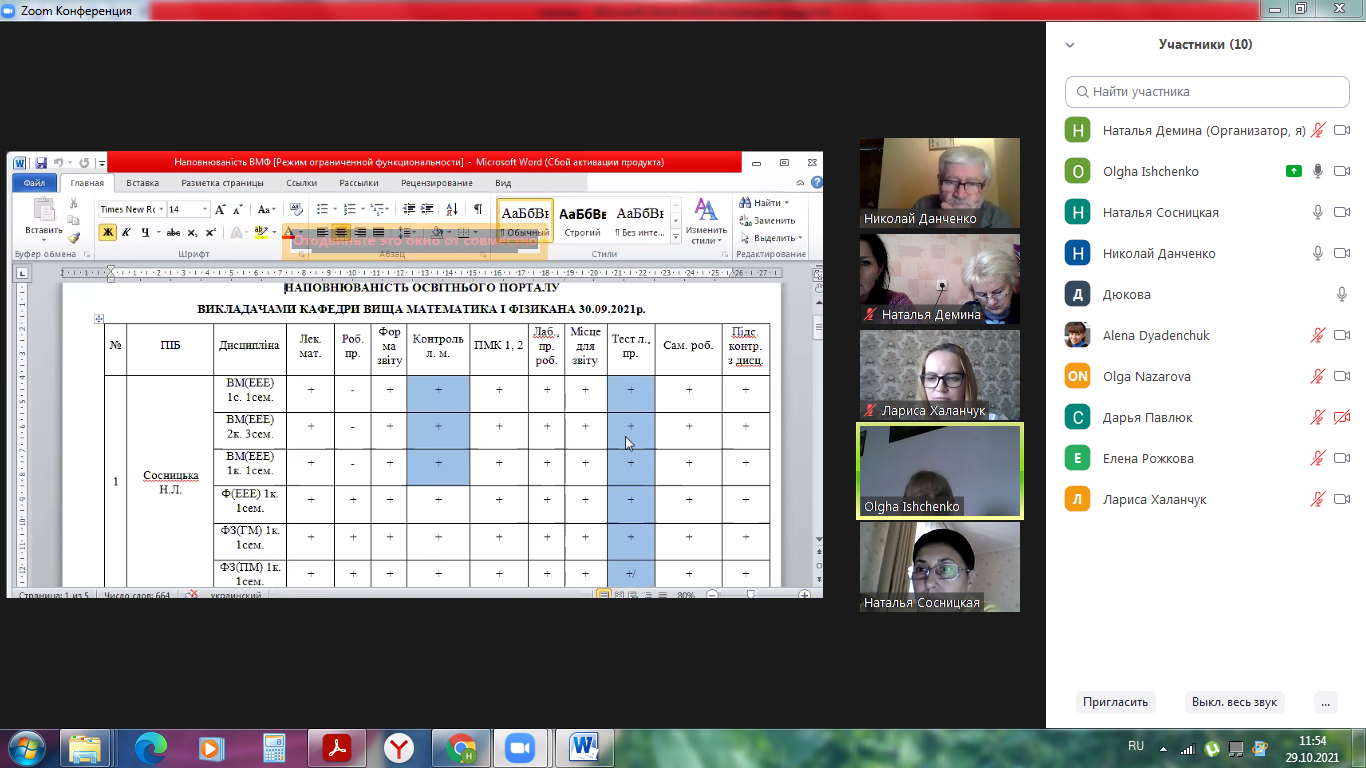Open Word Help question mark icon
Image resolution: width=1366 pixels, height=768 pixels.
817,183
